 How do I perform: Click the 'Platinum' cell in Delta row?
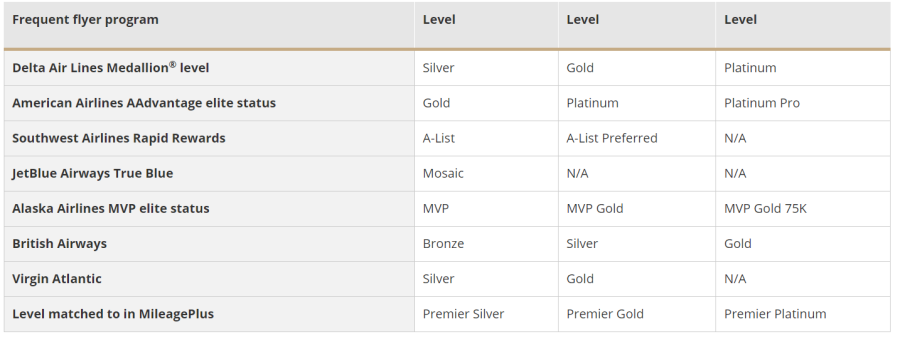(802, 68)
